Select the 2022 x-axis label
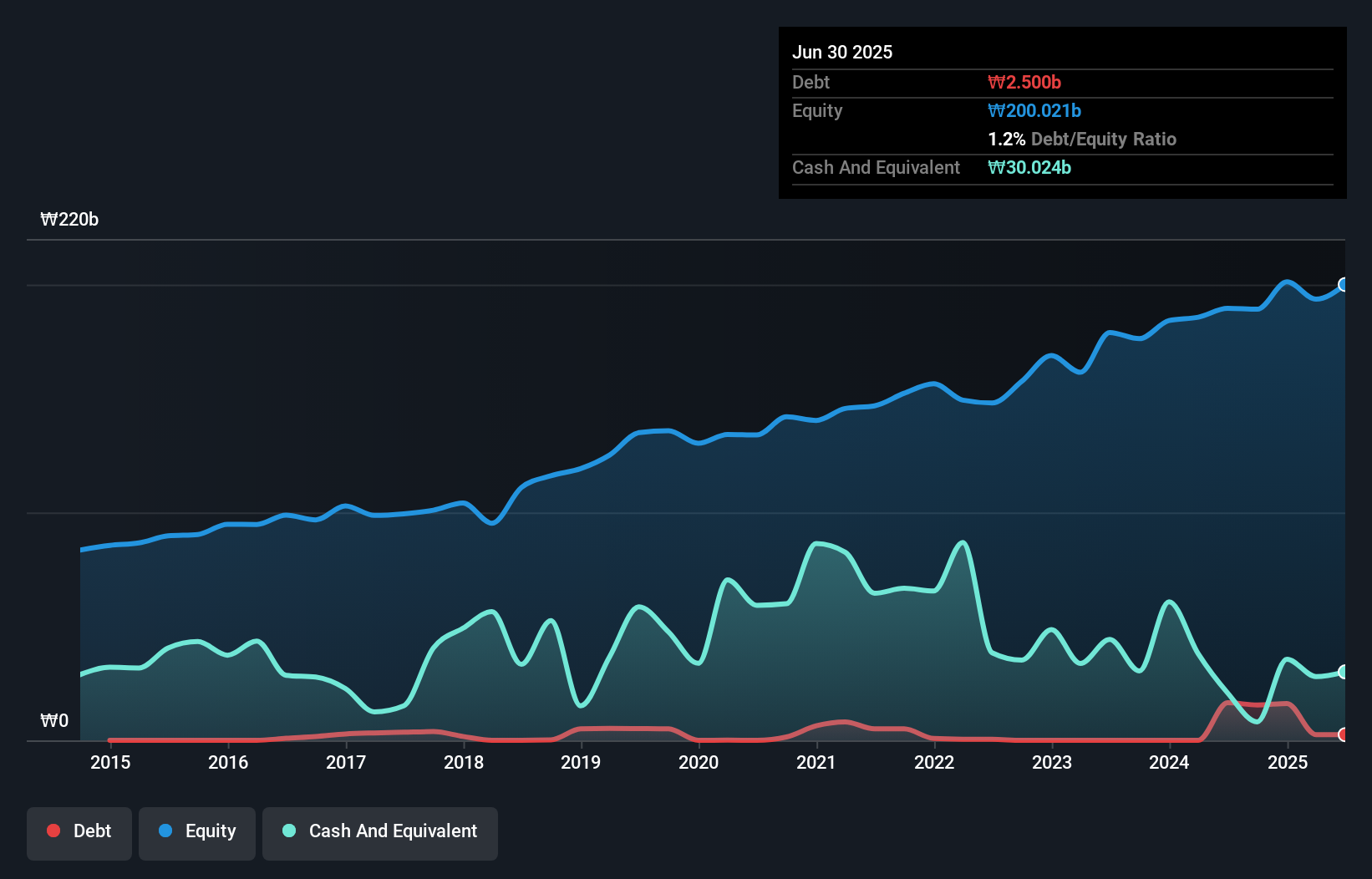1372x879 pixels. 934,762
